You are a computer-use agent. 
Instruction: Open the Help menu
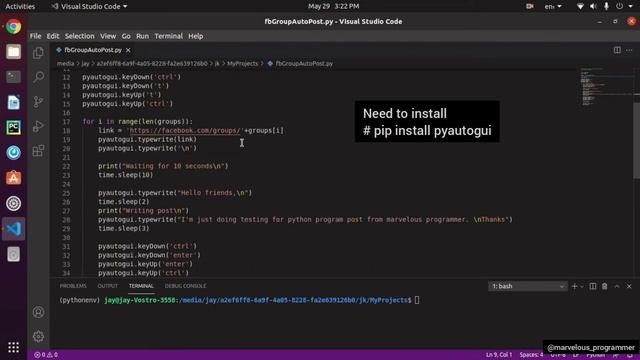pyautogui.click(x=196, y=36)
